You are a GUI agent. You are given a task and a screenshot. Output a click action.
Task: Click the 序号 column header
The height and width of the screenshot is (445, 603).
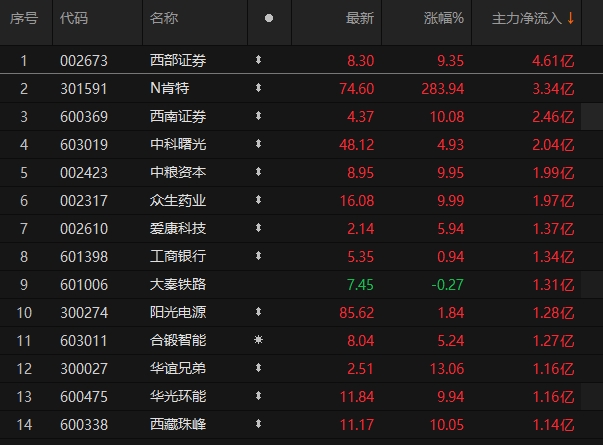(x=23, y=18)
